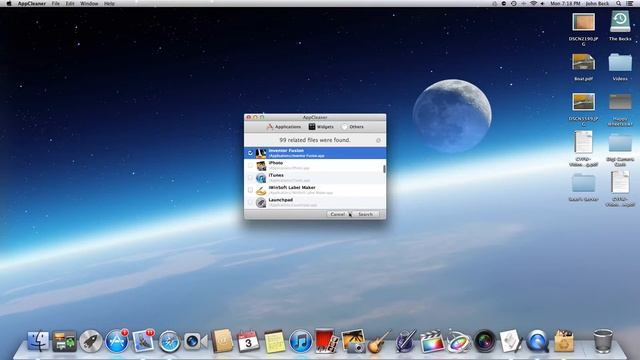640x360 pixels.
Task: Uncheck the Inventor Fusion checkbox
Action: 250,153
